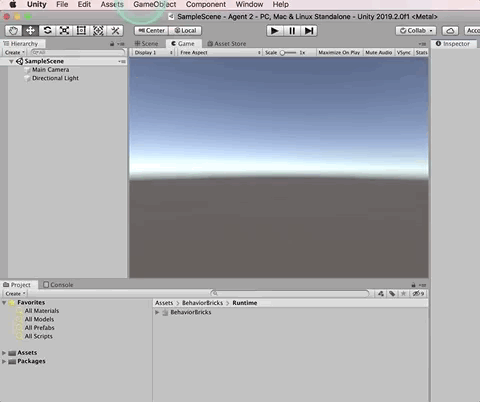
Task: Switch to the Asset Store tab
Action: (x=227, y=44)
